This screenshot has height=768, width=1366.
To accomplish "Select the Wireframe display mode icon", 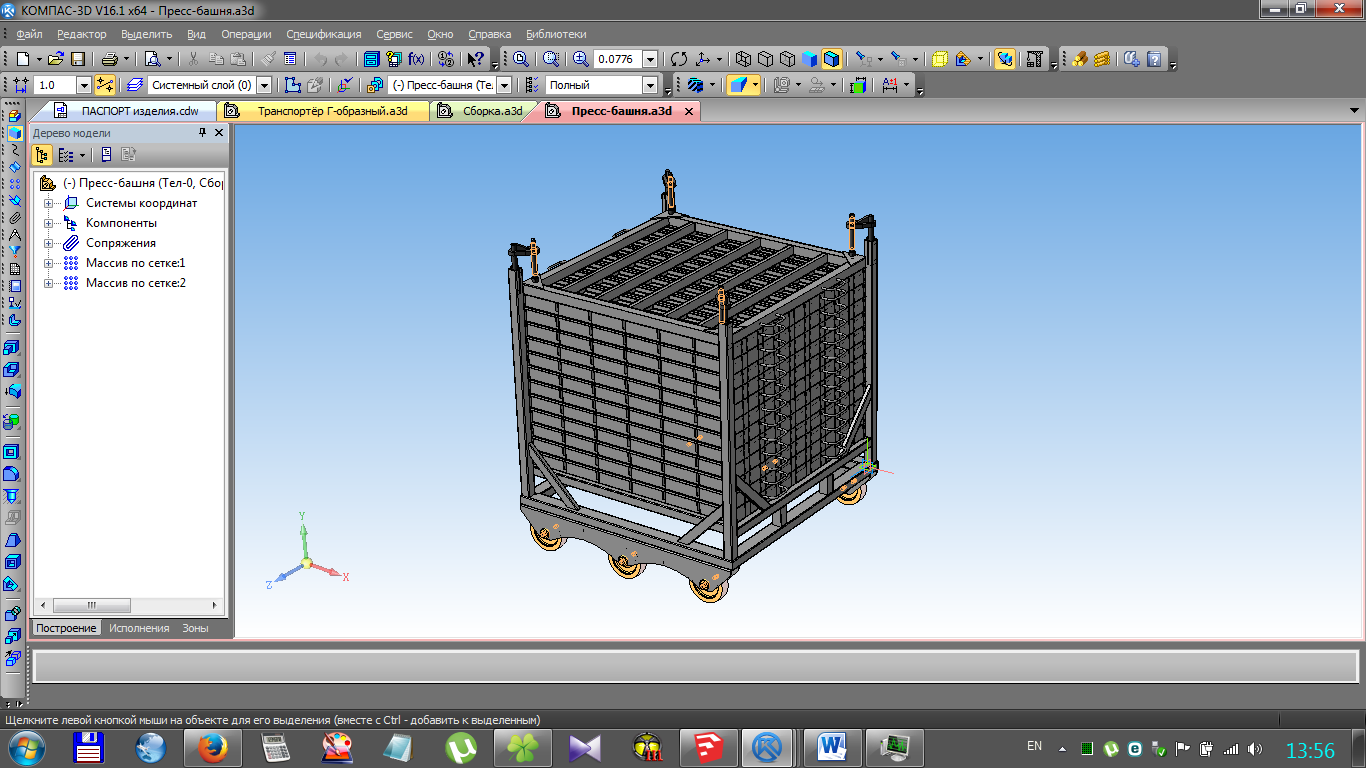I will click(743, 59).
